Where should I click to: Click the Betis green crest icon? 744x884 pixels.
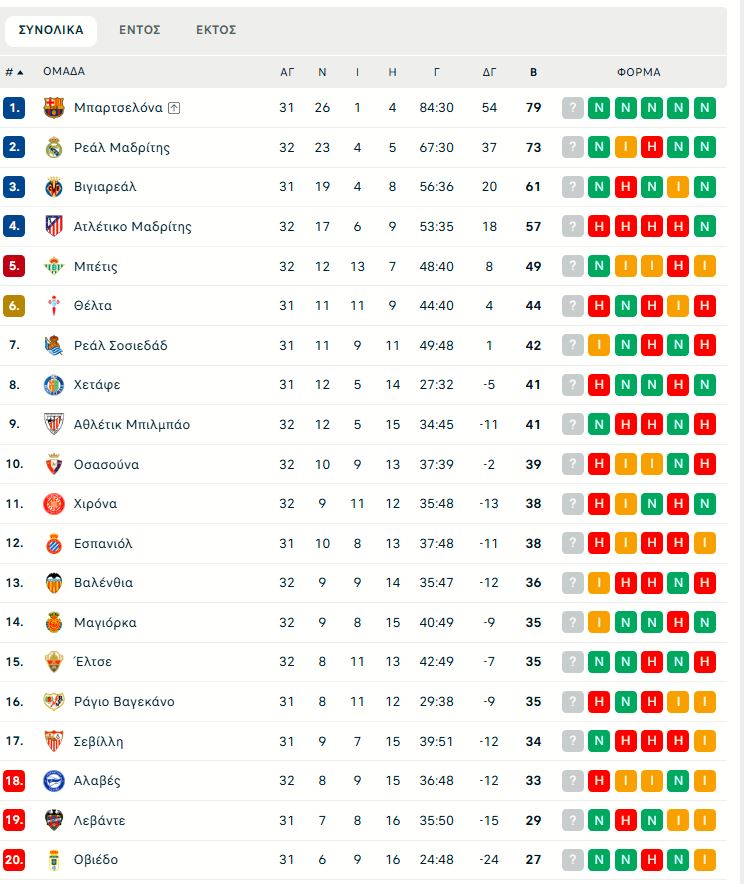pos(54,266)
